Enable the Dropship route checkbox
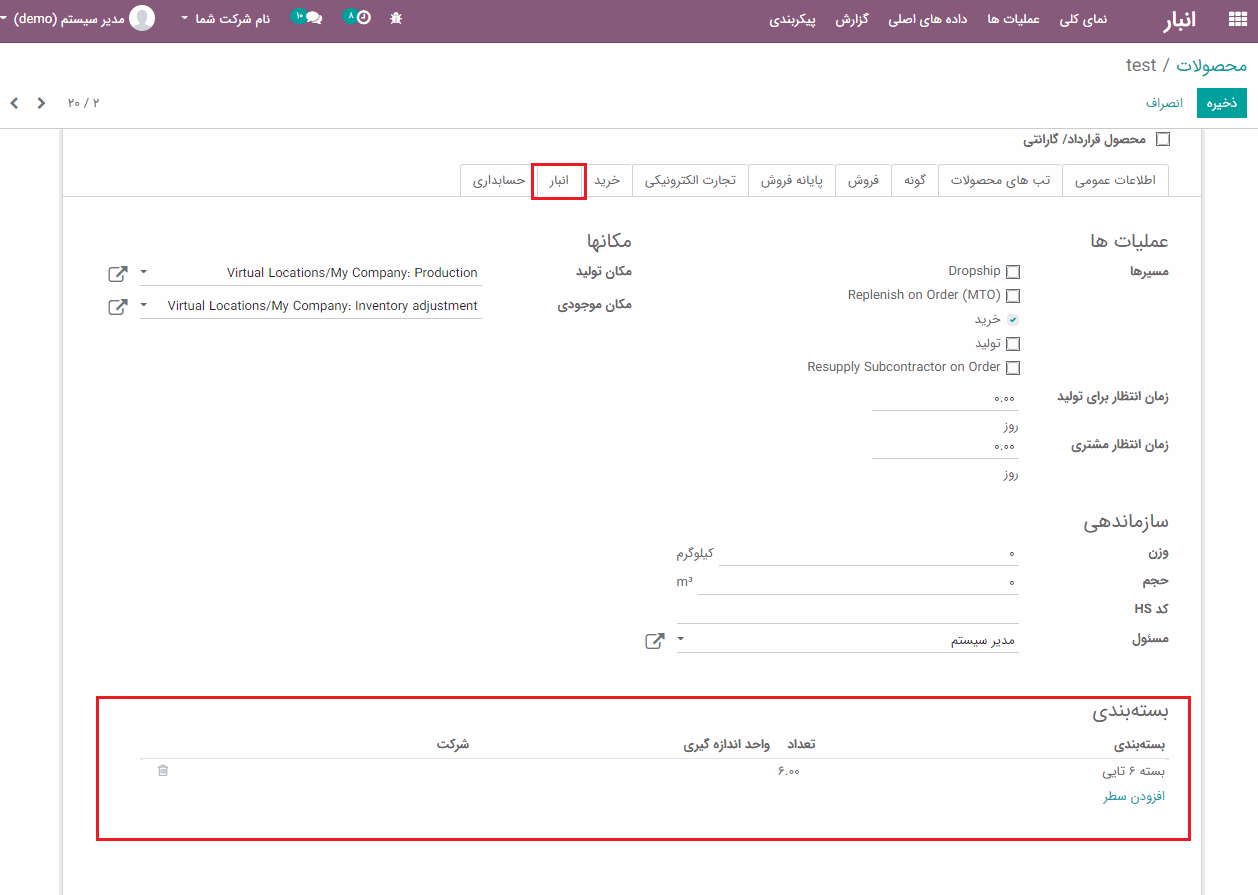Image resolution: width=1258 pixels, height=895 pixels. pos(1013,272)
